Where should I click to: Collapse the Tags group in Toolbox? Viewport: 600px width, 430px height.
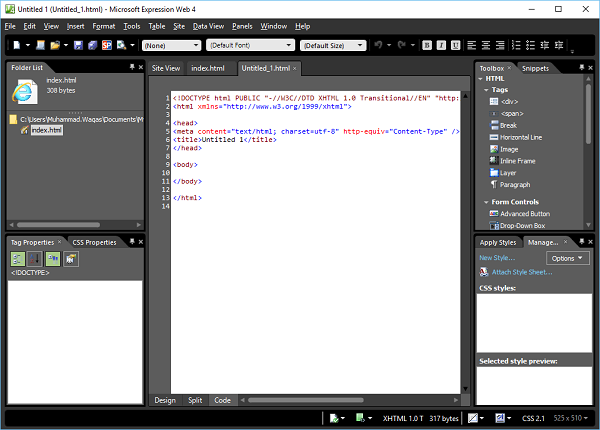(x=485, y=90)
